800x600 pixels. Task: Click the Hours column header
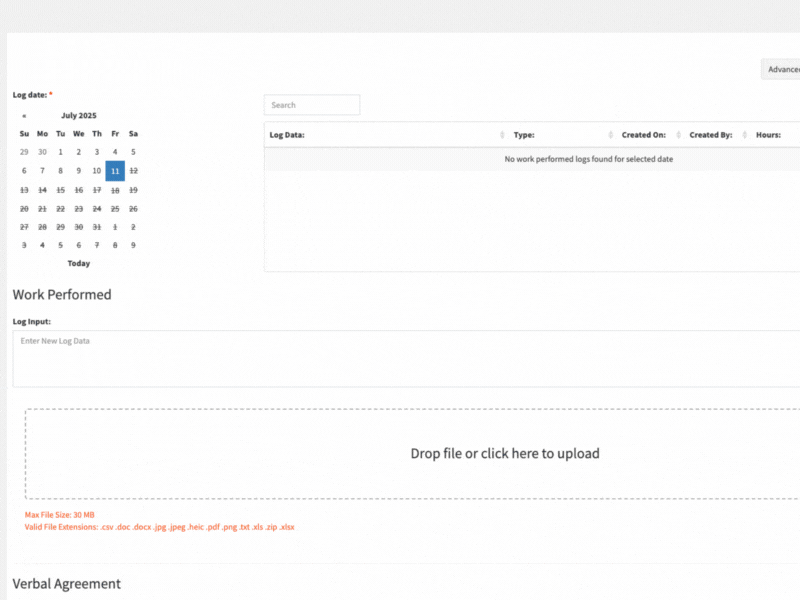click(x=768, y=135)
